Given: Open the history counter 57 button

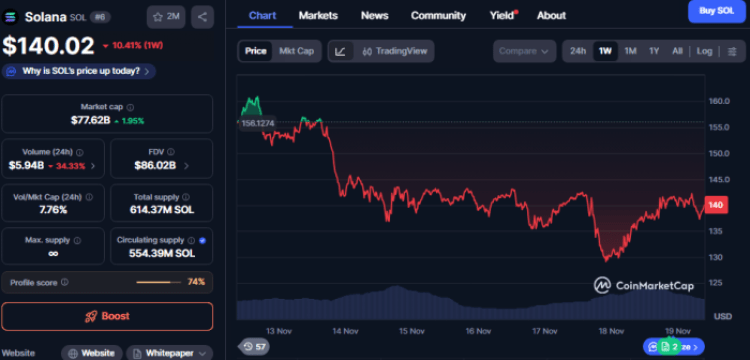Looking at the screenshot, I should click(254, 347).
